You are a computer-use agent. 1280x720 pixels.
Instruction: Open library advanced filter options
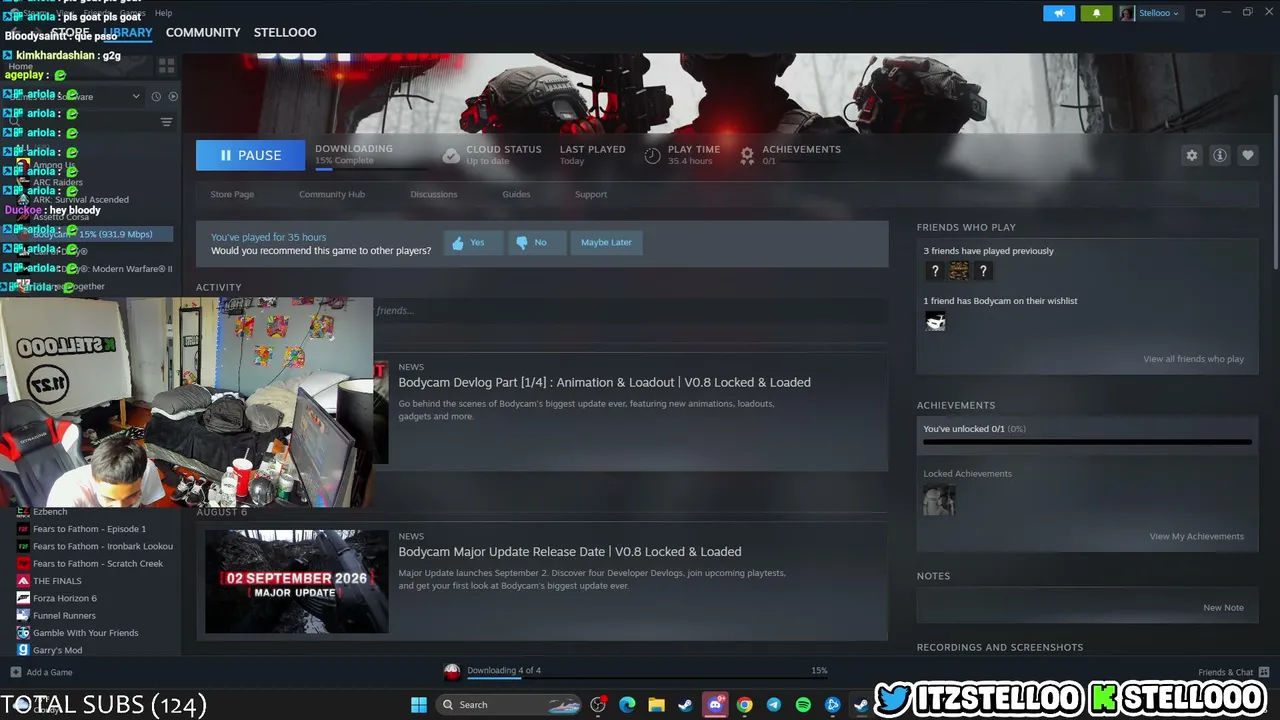(x=166, y=122)
